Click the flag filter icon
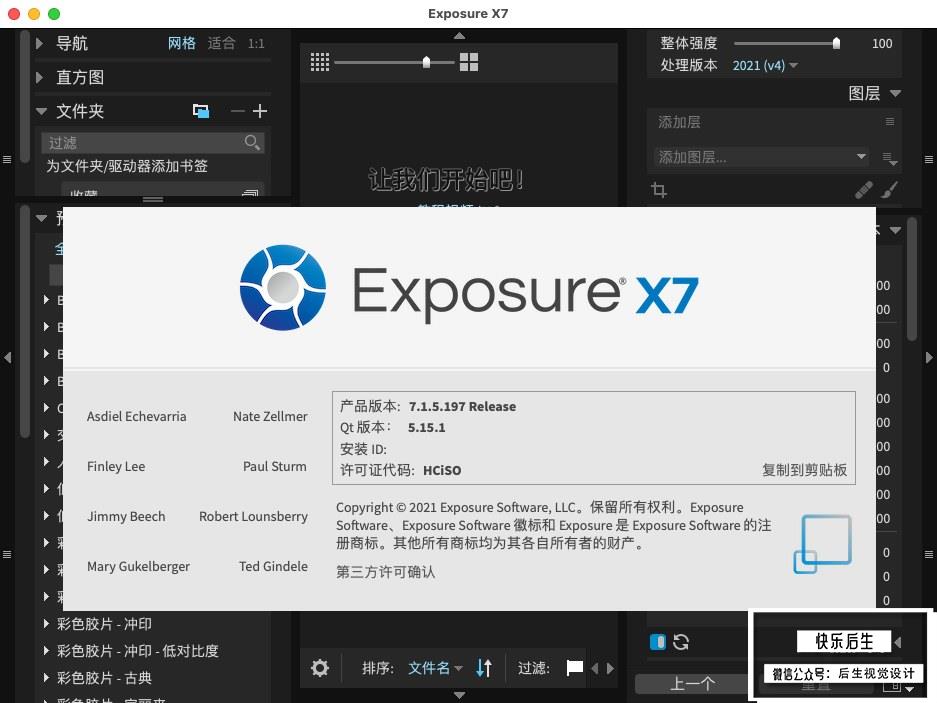The image size is (937, 703). pyautogui.click(x=575, y=668)
